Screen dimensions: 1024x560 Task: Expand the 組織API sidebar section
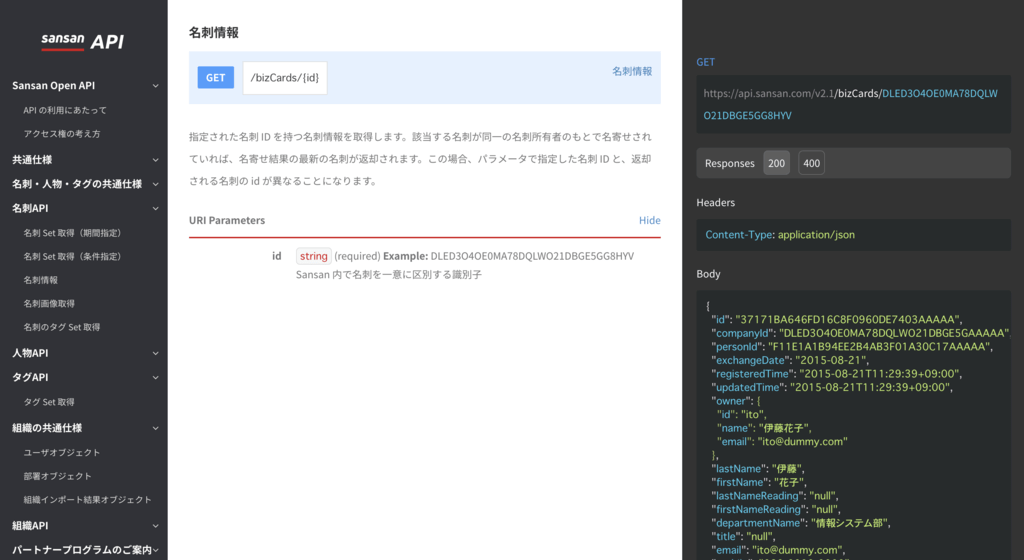click(155, 526)
